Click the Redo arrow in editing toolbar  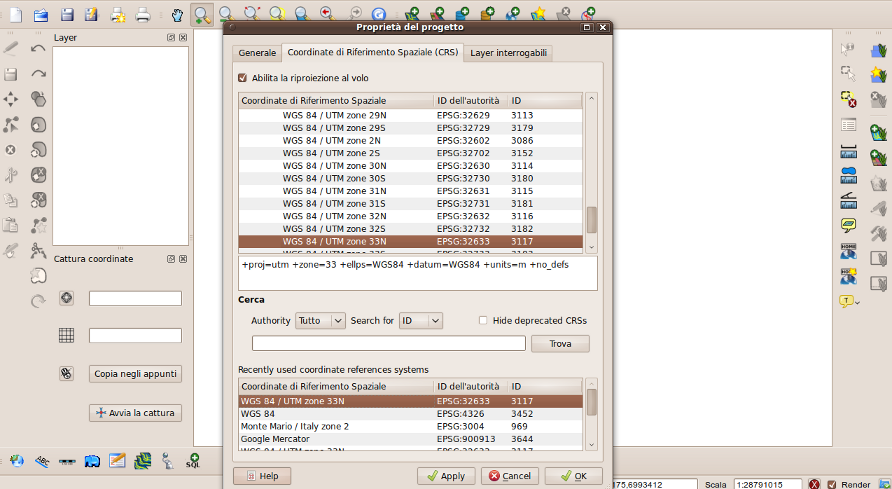(38, 74)
